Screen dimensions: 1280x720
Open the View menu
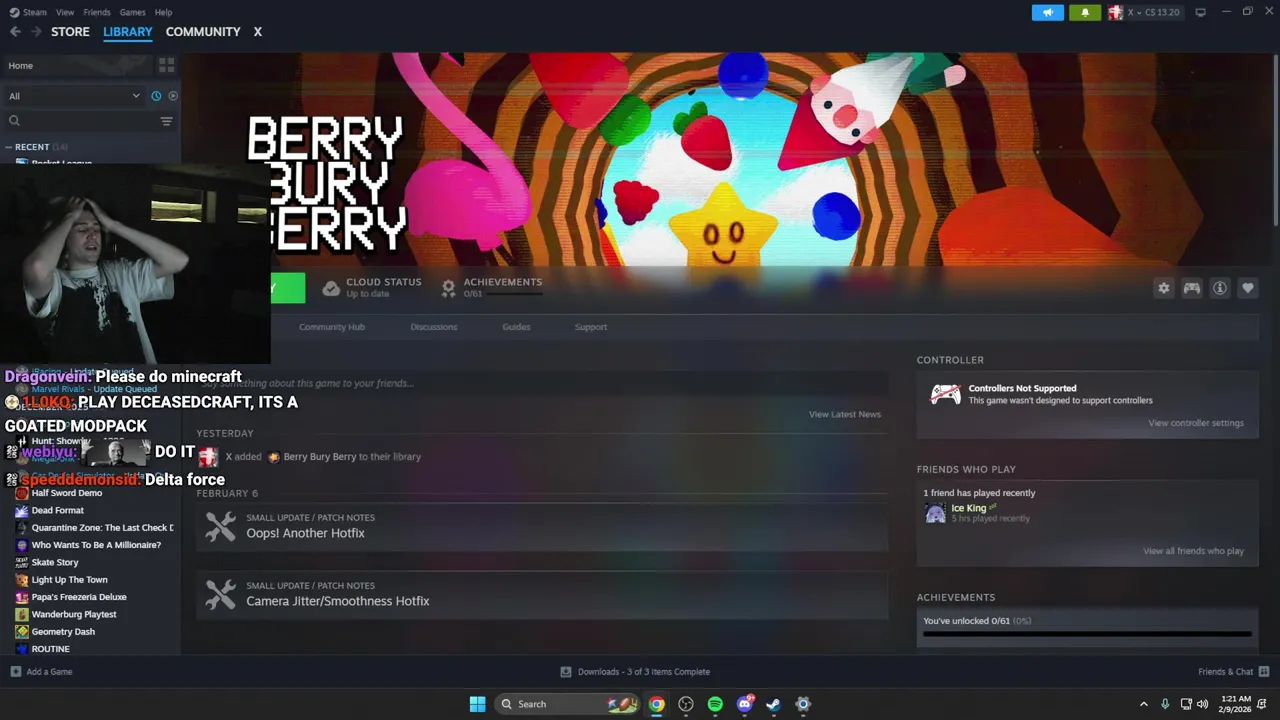65,12
